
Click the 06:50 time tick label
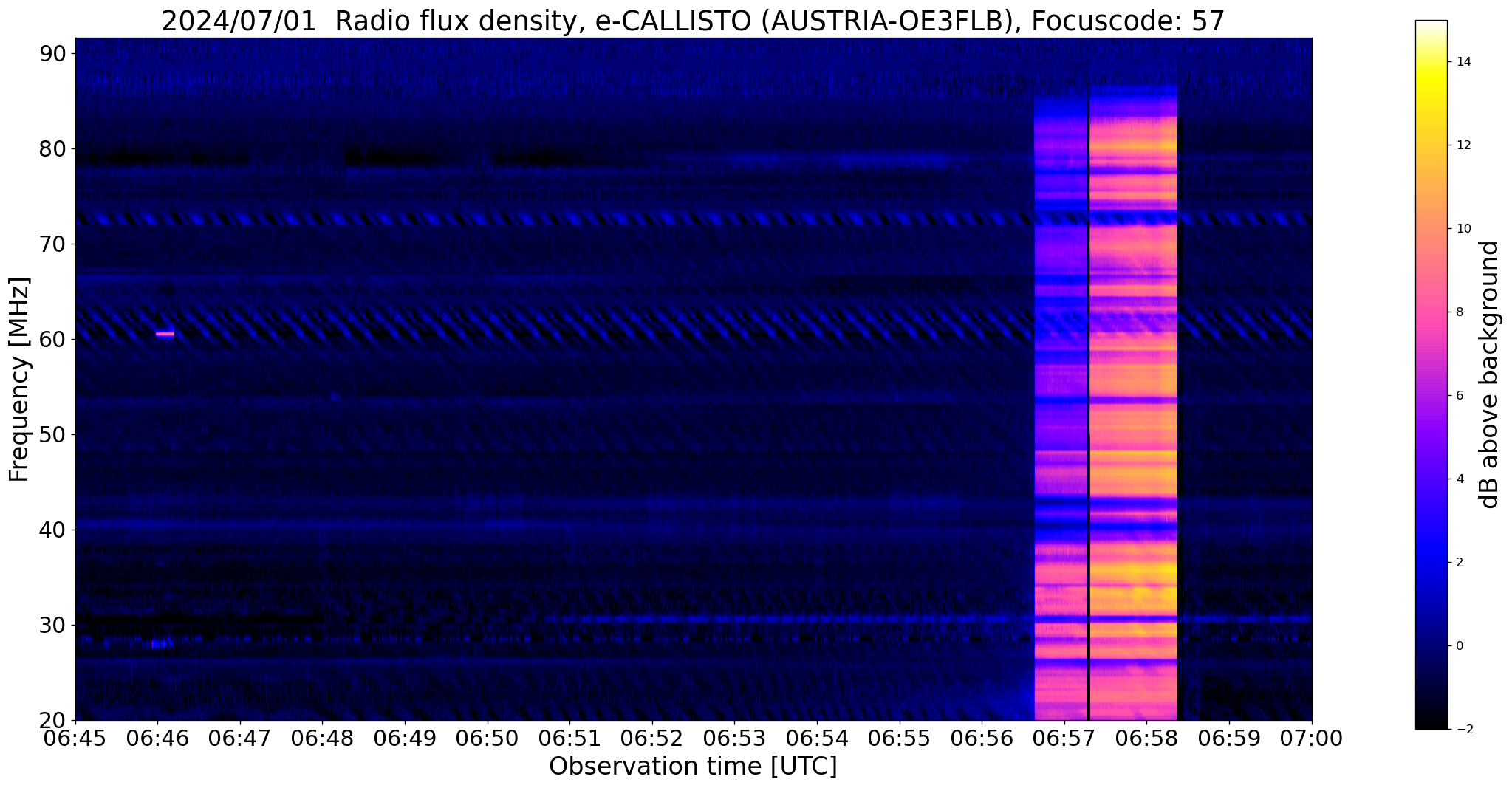pos(488,738)
